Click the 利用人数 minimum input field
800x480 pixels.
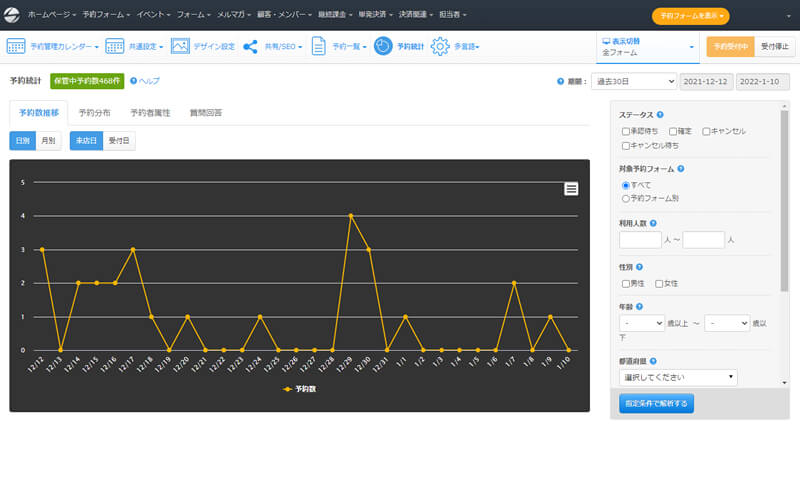[640, 240]
